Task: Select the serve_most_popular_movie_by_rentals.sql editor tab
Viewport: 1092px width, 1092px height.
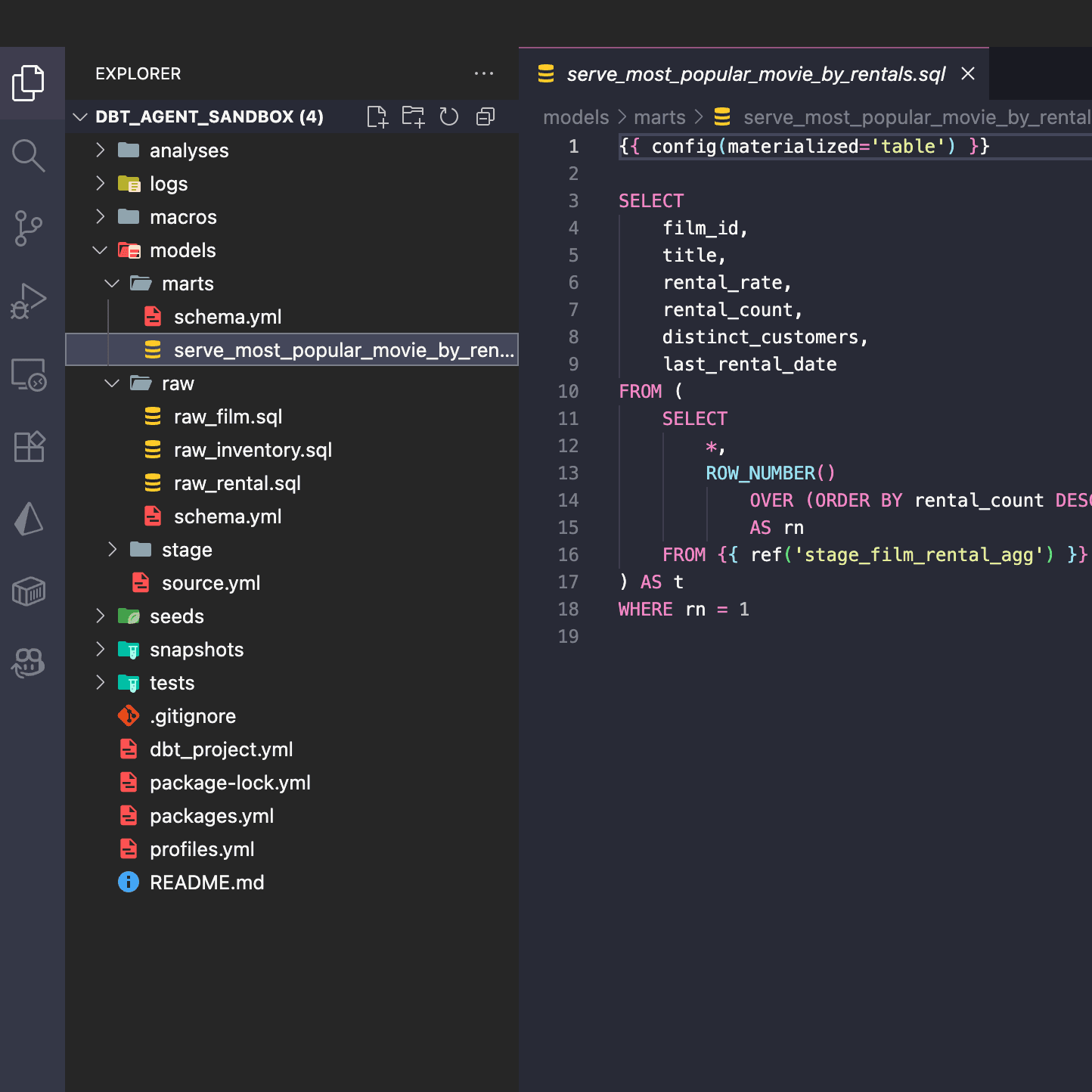Action: pos(755,74)
